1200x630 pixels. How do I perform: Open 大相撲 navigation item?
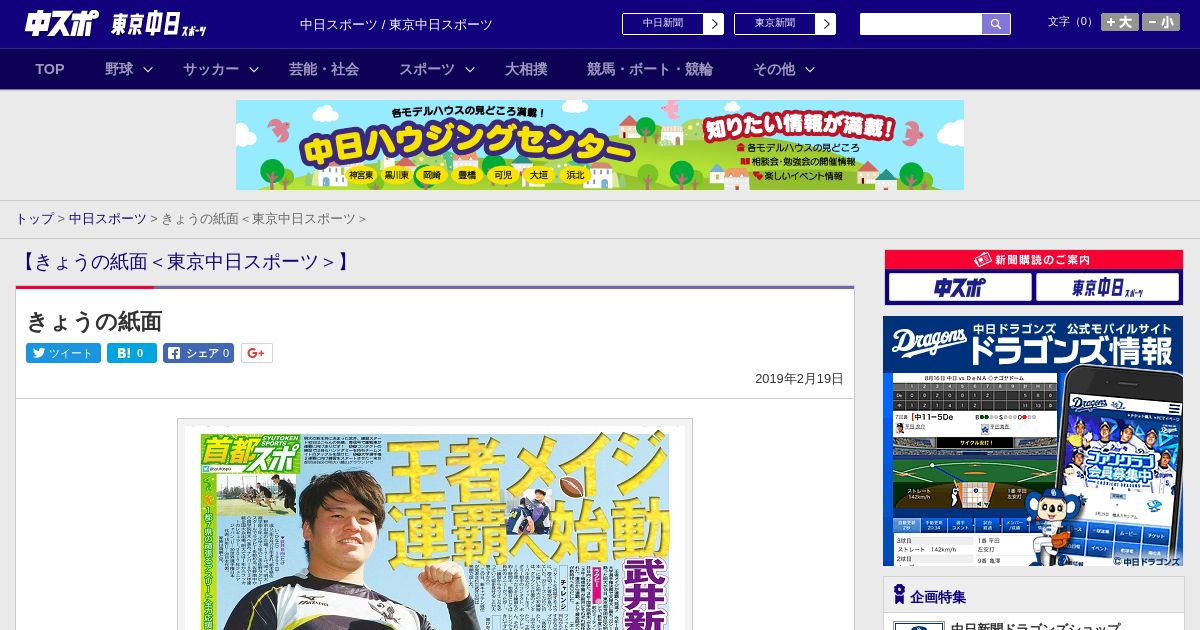point(526,69)
